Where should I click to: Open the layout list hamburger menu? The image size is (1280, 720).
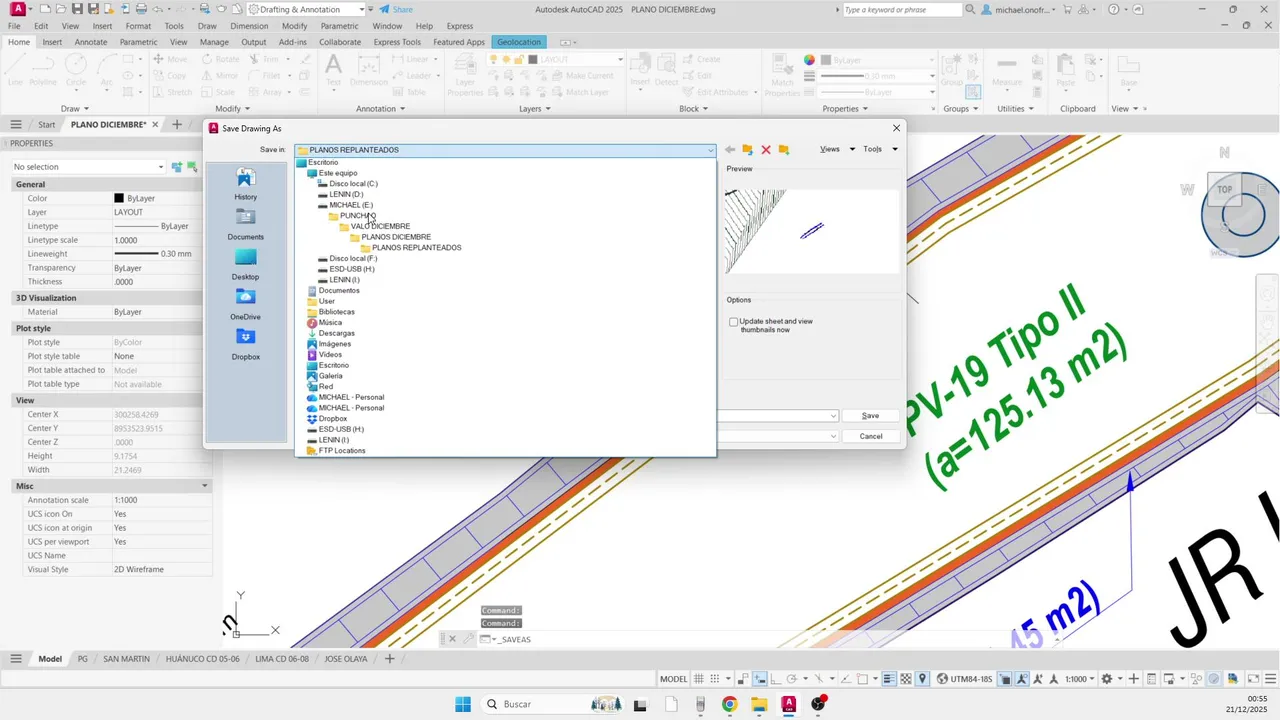(16, 659)
